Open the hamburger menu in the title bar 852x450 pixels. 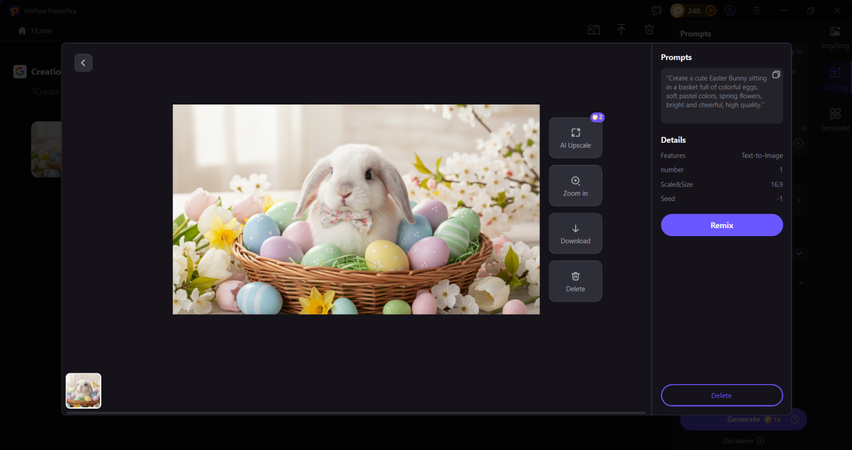click(x=756, y=10)
